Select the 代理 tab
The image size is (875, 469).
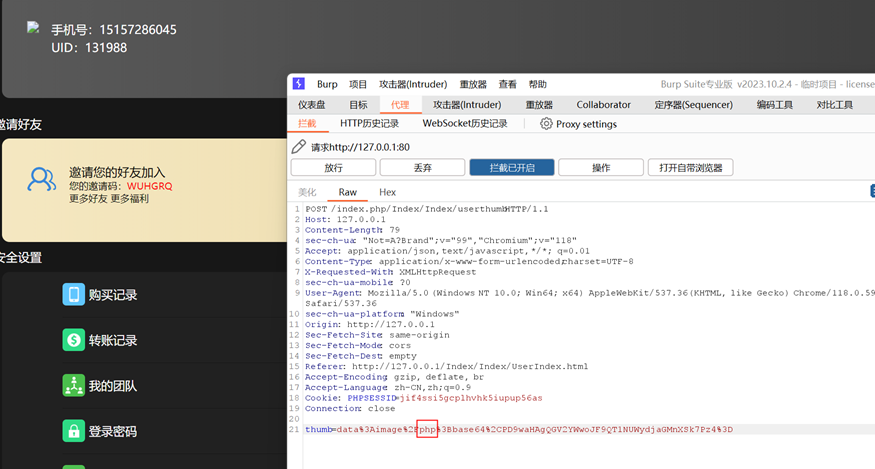point(400,104)
